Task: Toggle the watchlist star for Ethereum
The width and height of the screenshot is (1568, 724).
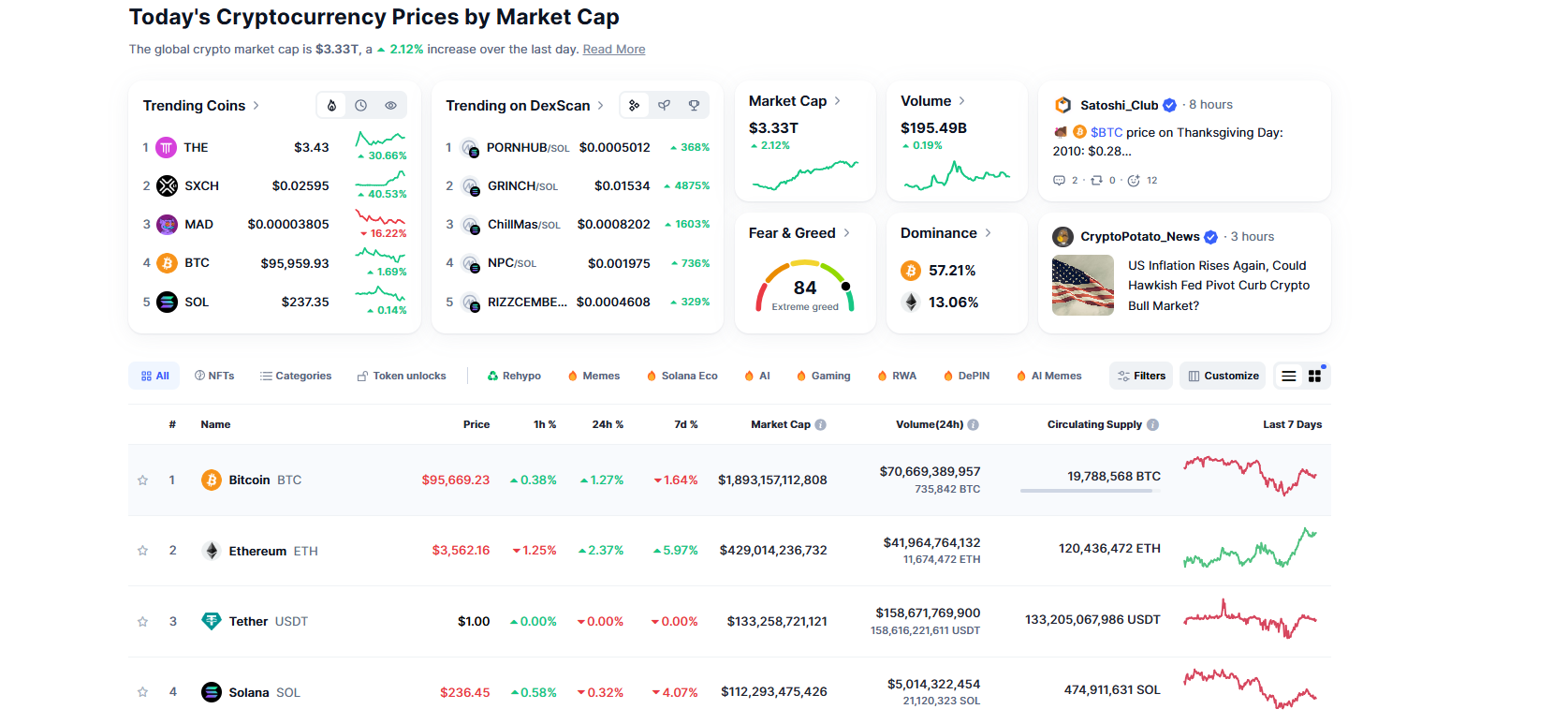Action: [x=143, y=551]
